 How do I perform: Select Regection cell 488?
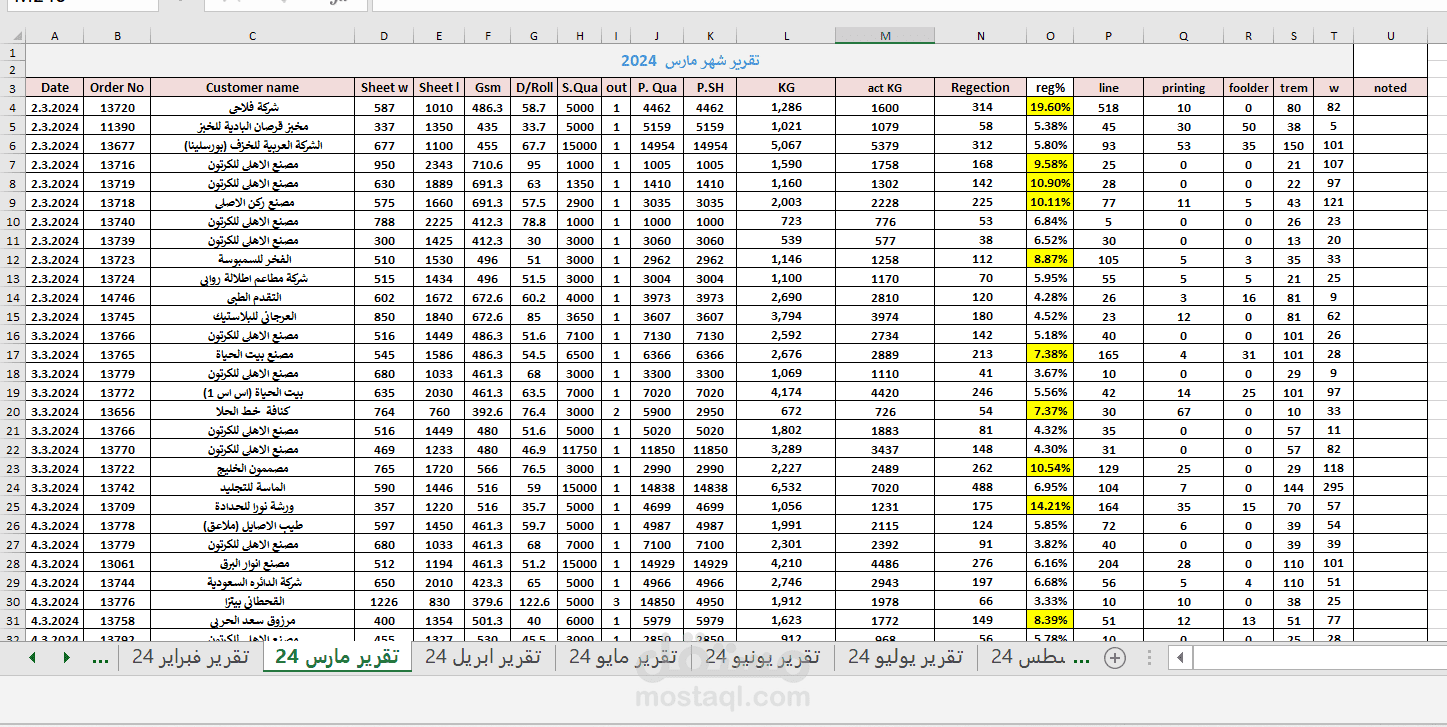(x=980, y=487)
